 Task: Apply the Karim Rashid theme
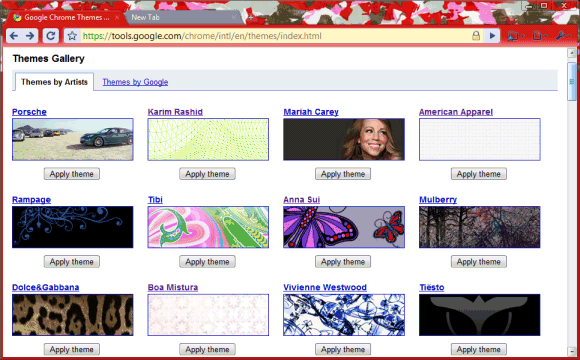(x=207, y=174)
